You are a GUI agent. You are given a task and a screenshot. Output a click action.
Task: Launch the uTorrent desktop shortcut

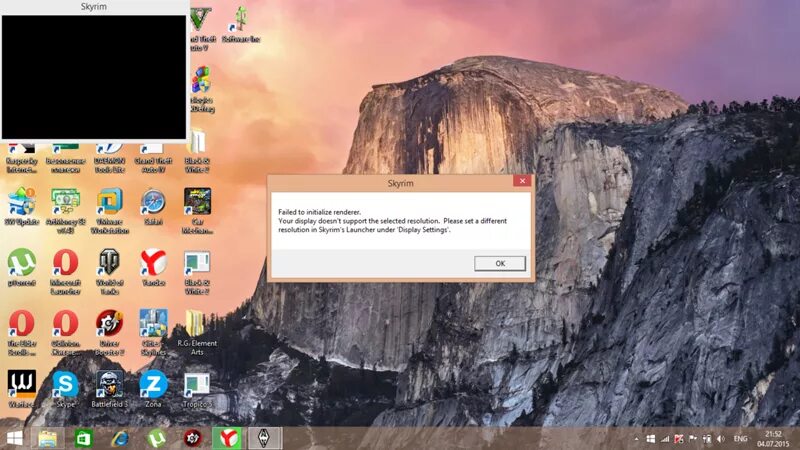pos(21,267)
